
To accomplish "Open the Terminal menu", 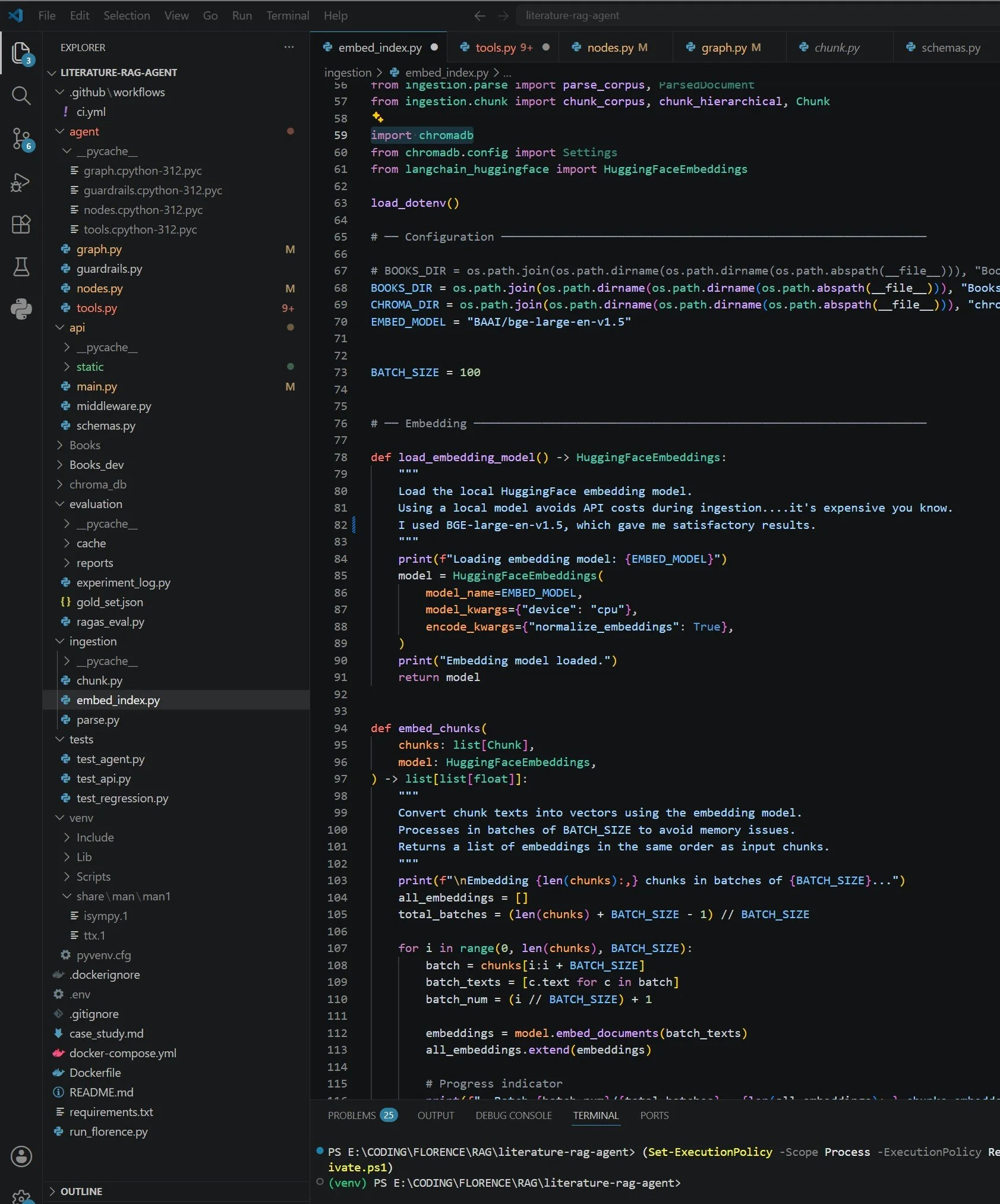I will [288, 15].
